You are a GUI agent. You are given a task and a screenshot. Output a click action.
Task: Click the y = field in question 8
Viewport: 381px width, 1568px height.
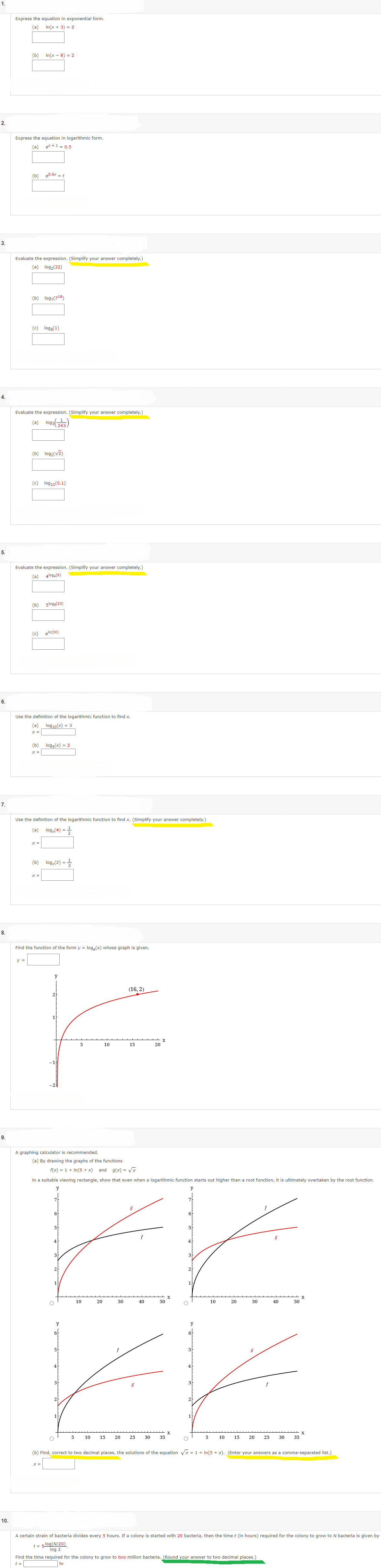(43, 960)
